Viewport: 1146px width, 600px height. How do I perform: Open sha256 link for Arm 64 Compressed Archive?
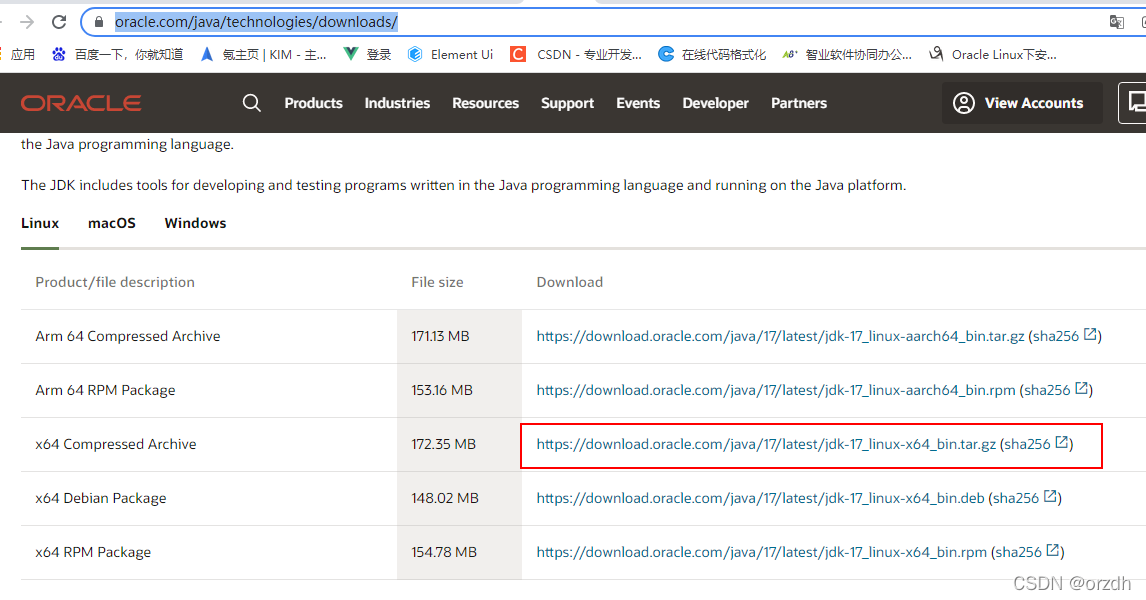1065,336
